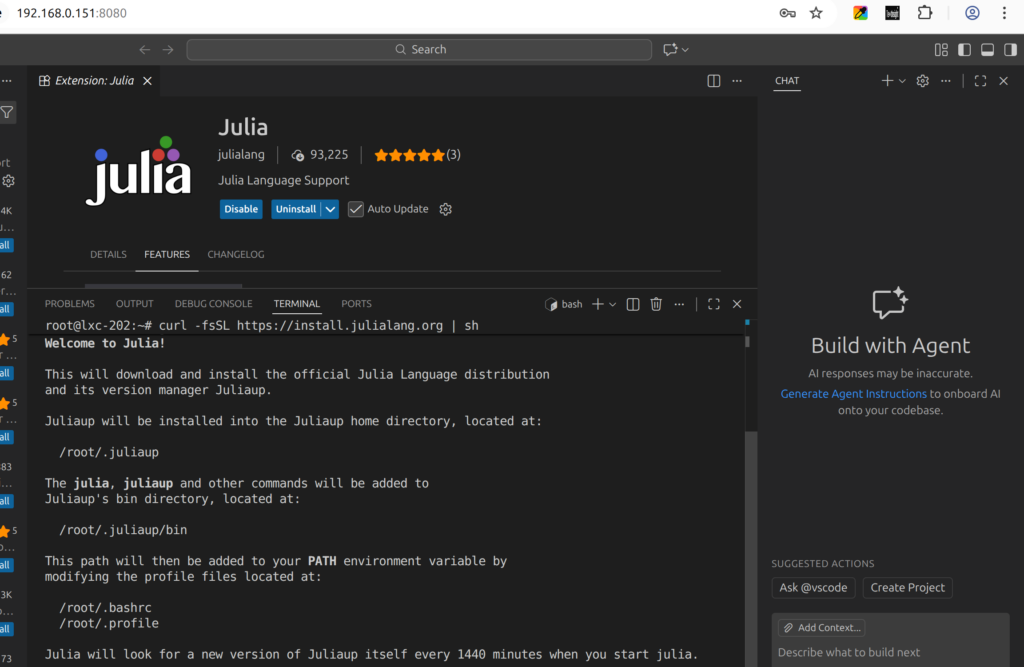Uncheck the Auto Update checkbox
The width and height of the screenshot is (1024, 667).
pos(355,209)
